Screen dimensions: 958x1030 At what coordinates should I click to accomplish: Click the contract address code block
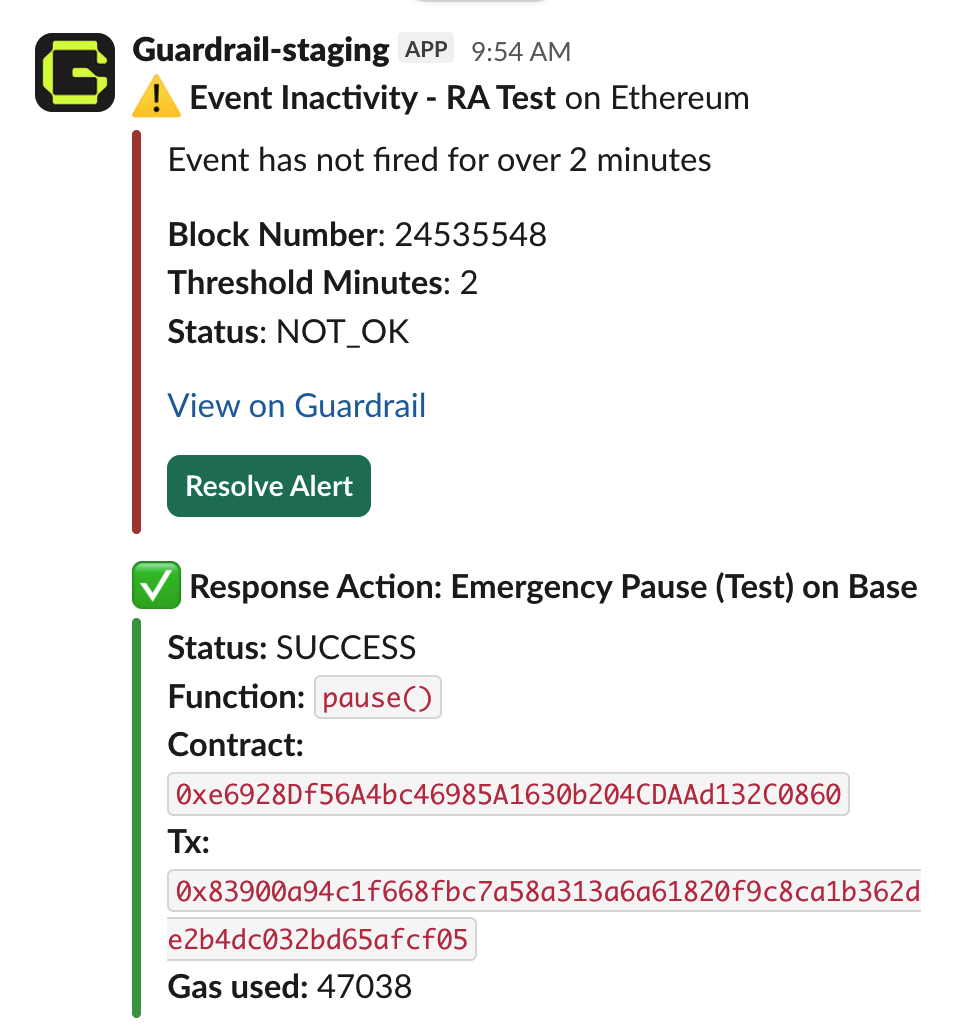pyautogui.click(x=507, y=794)
